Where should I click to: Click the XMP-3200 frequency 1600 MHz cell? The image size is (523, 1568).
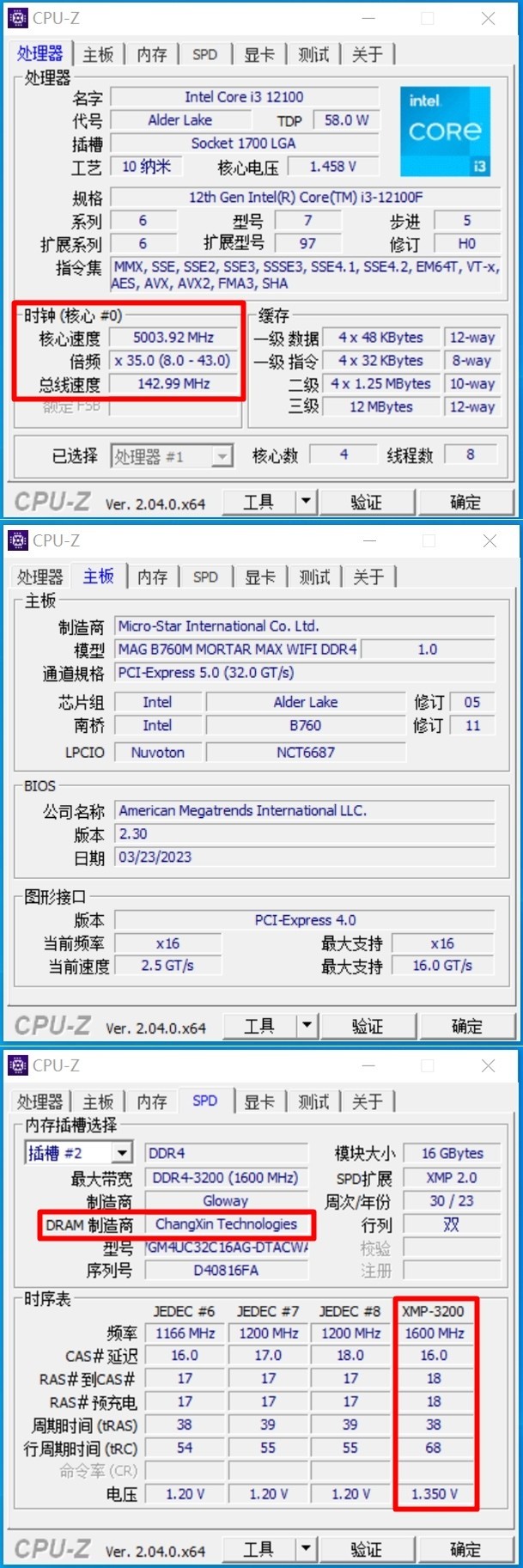[x=435, y=1333]
